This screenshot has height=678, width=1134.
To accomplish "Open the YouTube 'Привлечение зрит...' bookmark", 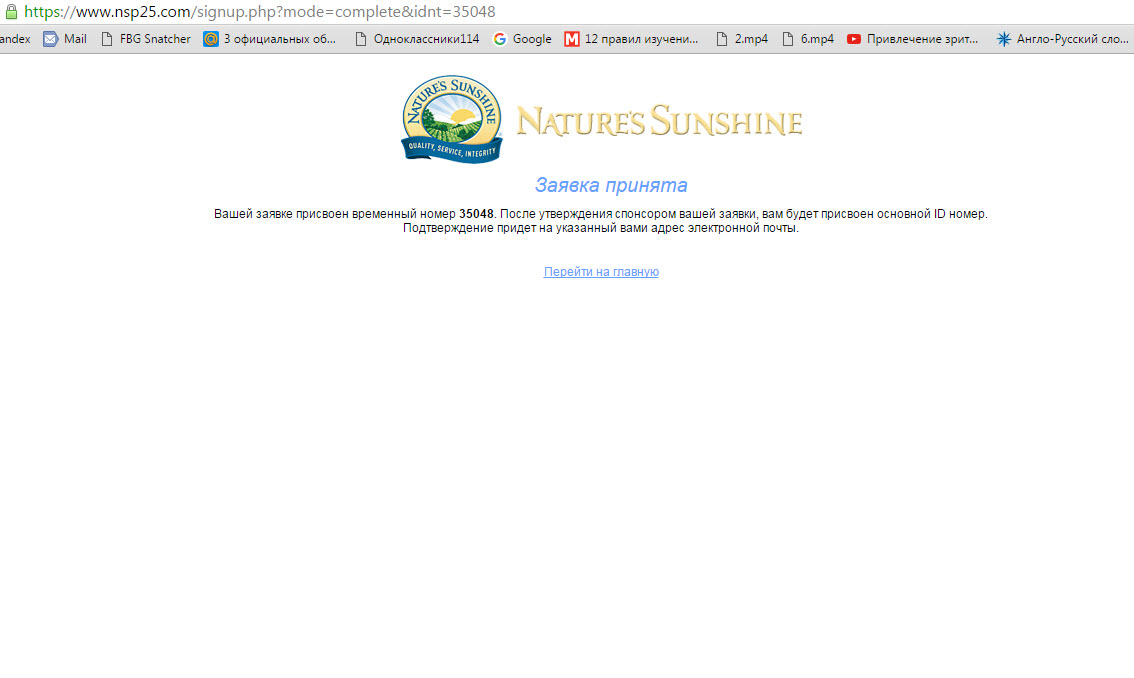I will point(913,39).
